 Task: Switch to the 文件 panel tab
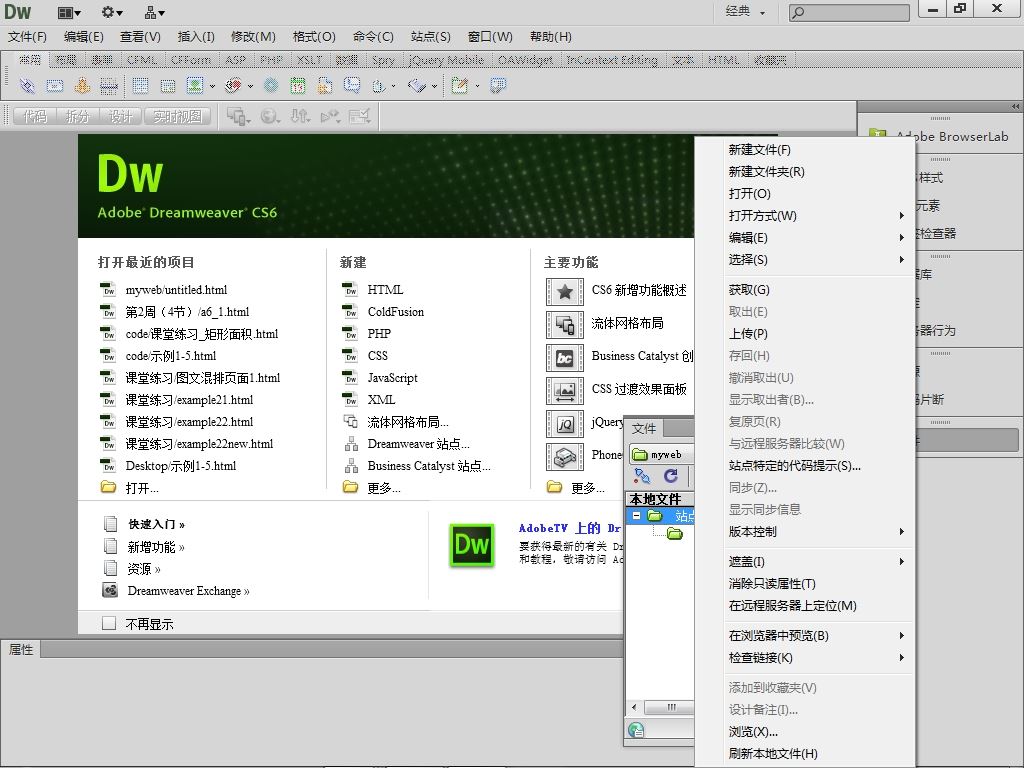pos(644,428)
